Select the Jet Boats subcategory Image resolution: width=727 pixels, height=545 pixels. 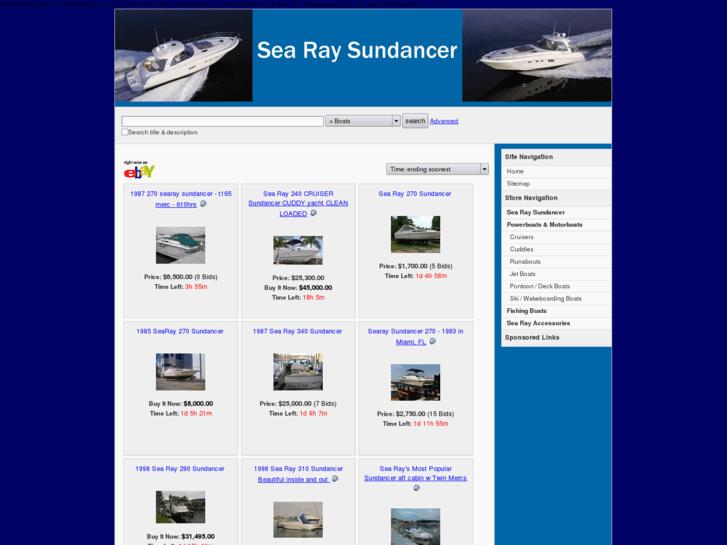coord(522,274)
